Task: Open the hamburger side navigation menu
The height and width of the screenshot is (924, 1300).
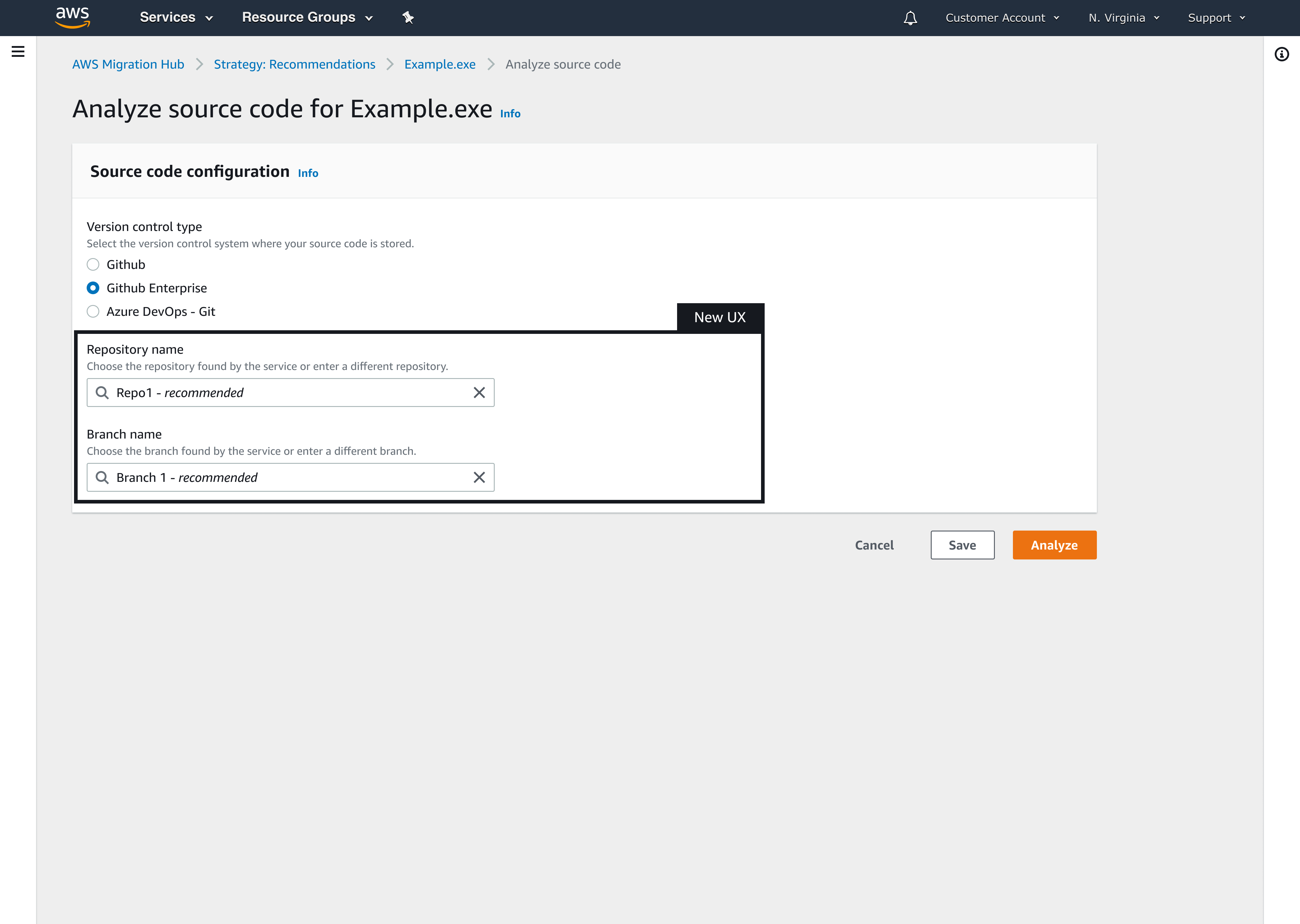Action: click(x=18, y=52)
